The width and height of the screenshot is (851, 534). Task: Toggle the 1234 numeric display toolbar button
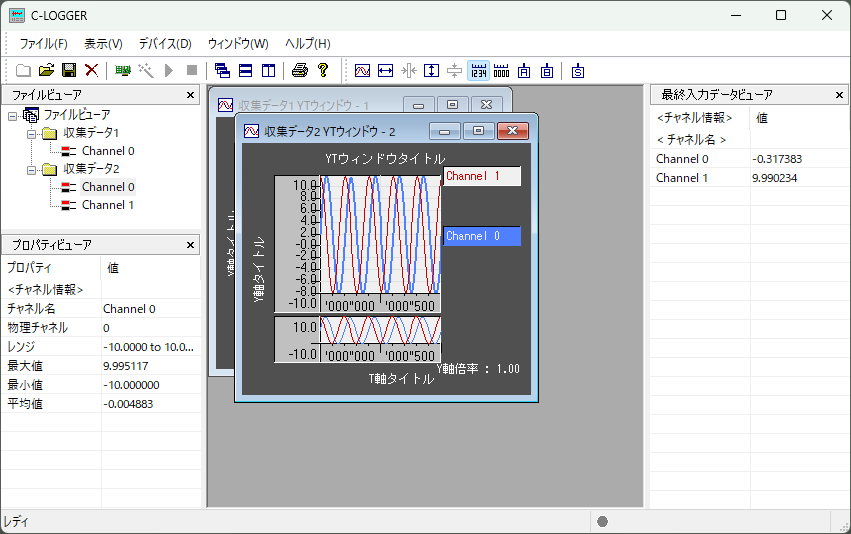[478, 70]
